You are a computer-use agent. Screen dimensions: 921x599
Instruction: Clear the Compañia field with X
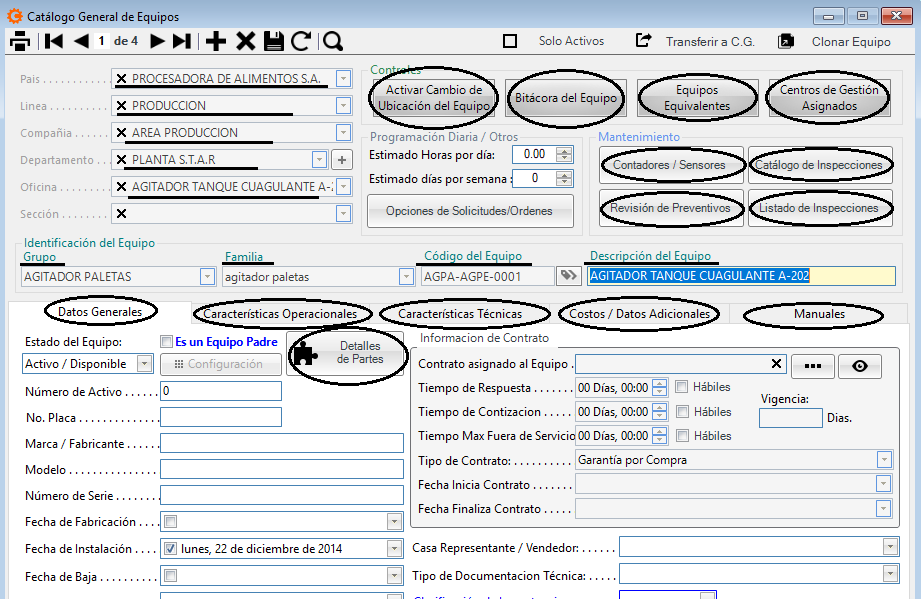(x=122, y=133)
